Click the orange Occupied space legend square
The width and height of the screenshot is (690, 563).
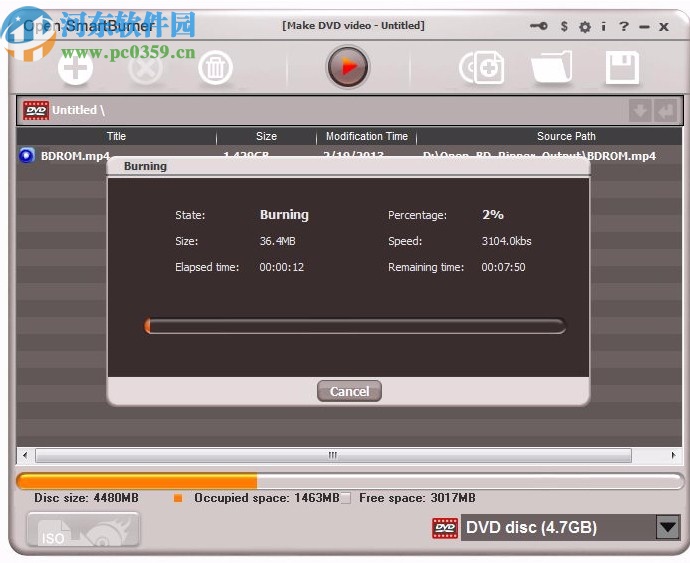click(x=178, y=498)
